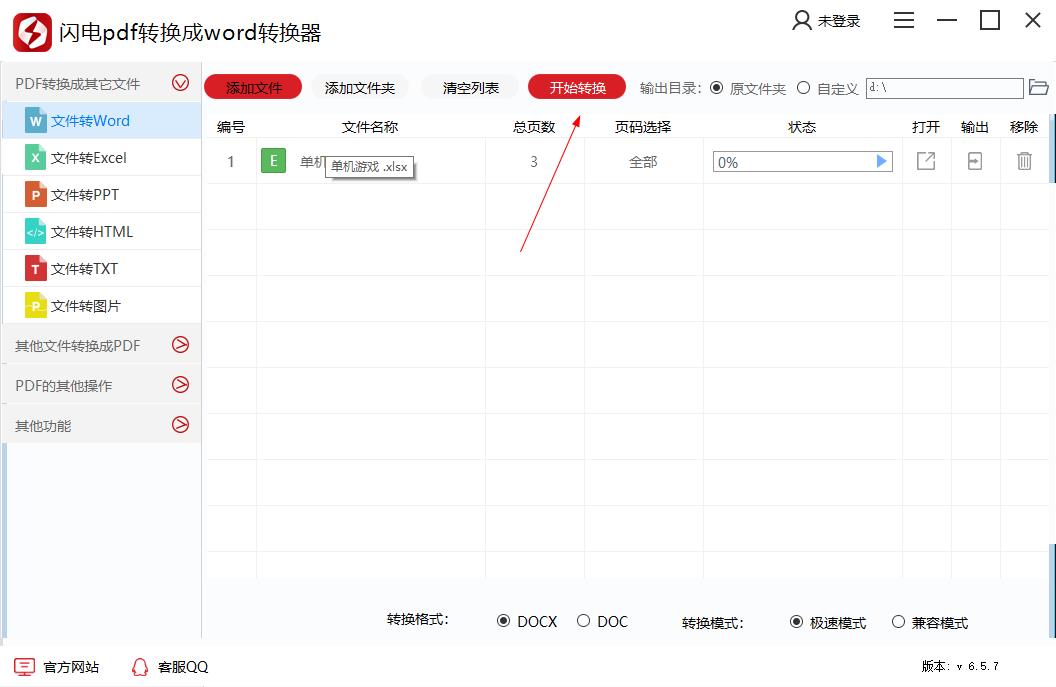The image size is (1056, 687).
Task: Click the 总页数 column header
Action: pos(534,127)
